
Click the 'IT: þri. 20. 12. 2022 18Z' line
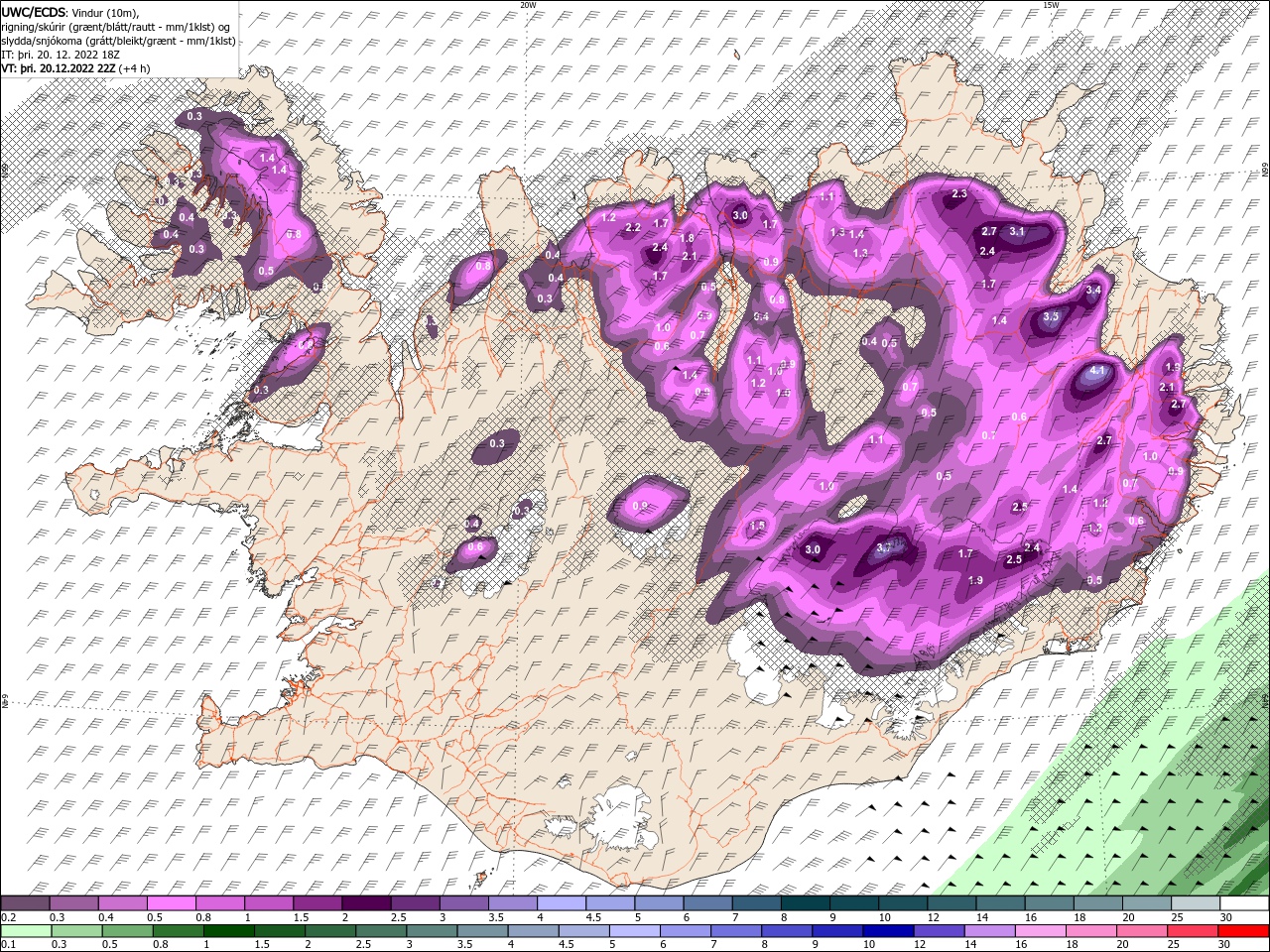coord(61,55)
